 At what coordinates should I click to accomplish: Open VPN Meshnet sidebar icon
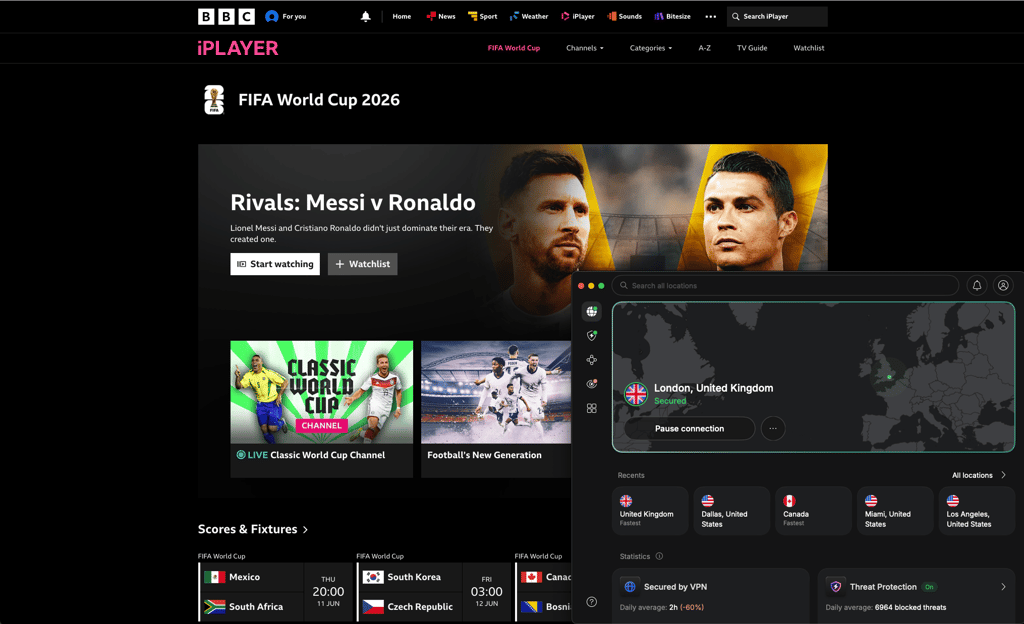pos(592,360)
